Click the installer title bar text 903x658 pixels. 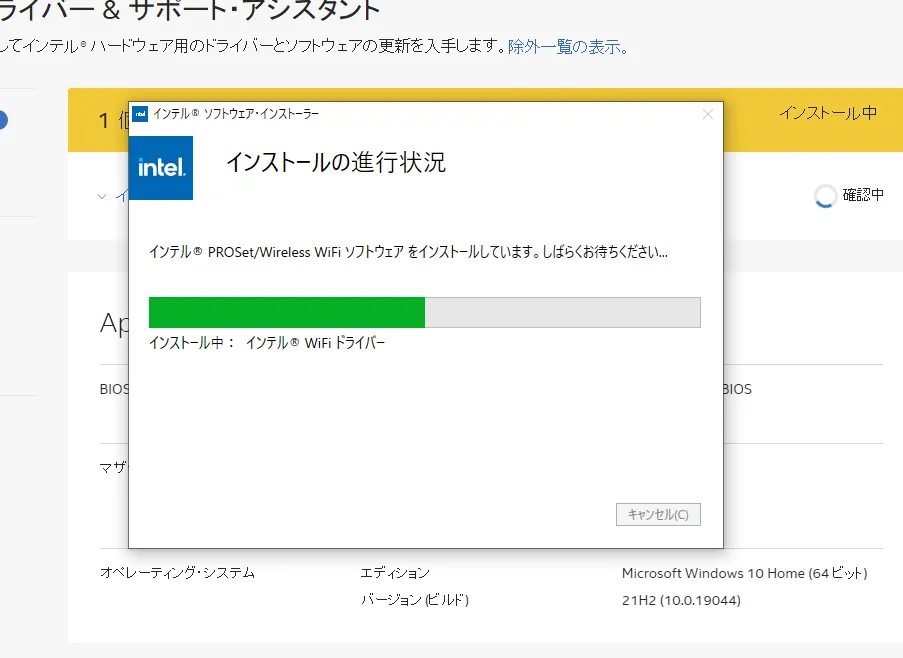click(236, 114)
